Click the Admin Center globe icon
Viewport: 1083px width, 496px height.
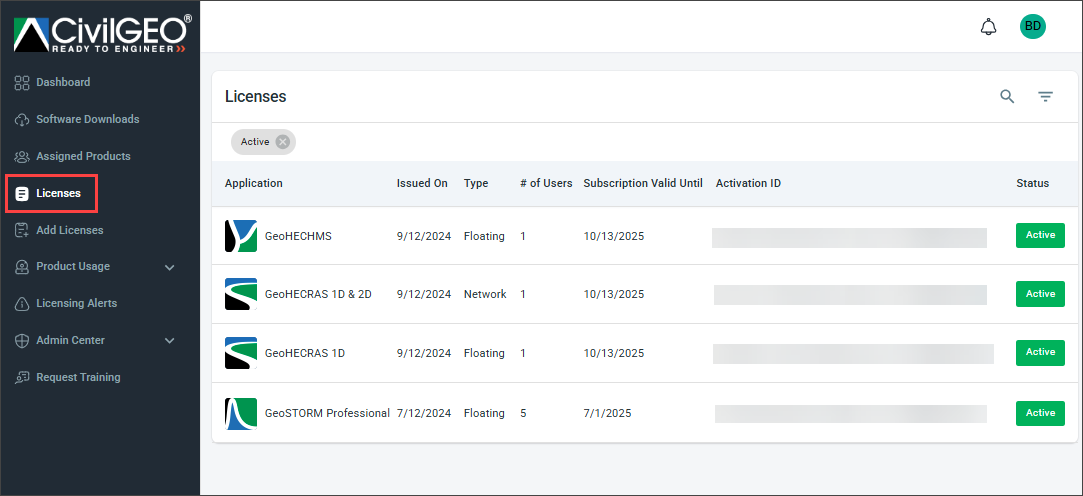(x=22, y=341)
